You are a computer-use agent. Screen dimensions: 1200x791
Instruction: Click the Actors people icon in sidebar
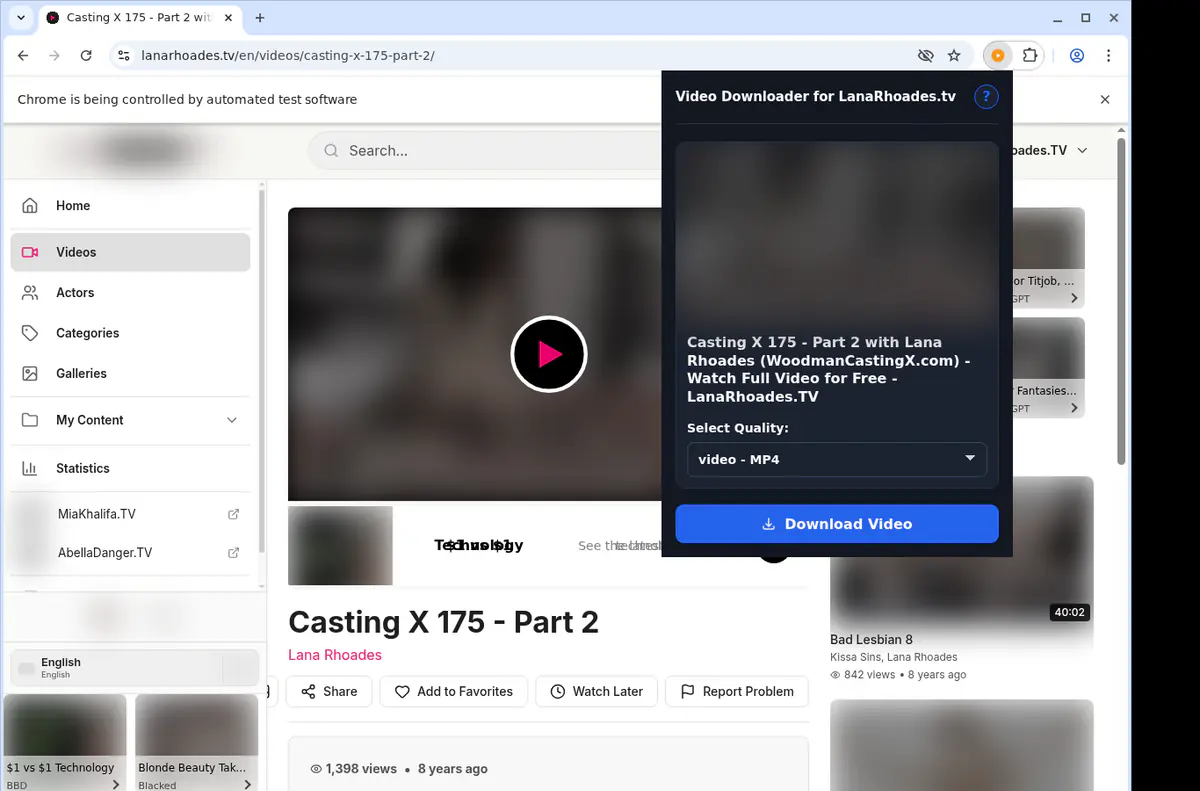[x=30, y=293]
